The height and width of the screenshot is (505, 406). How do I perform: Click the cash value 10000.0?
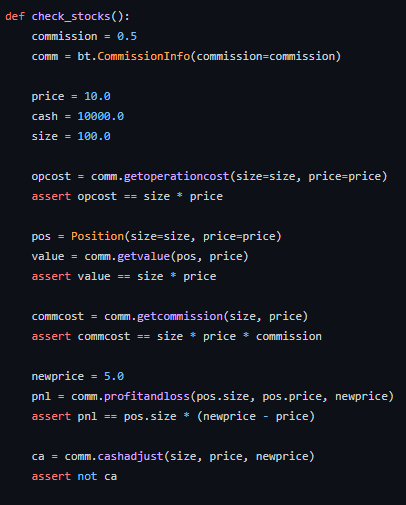pyautogui.click(x=101, y=116)
